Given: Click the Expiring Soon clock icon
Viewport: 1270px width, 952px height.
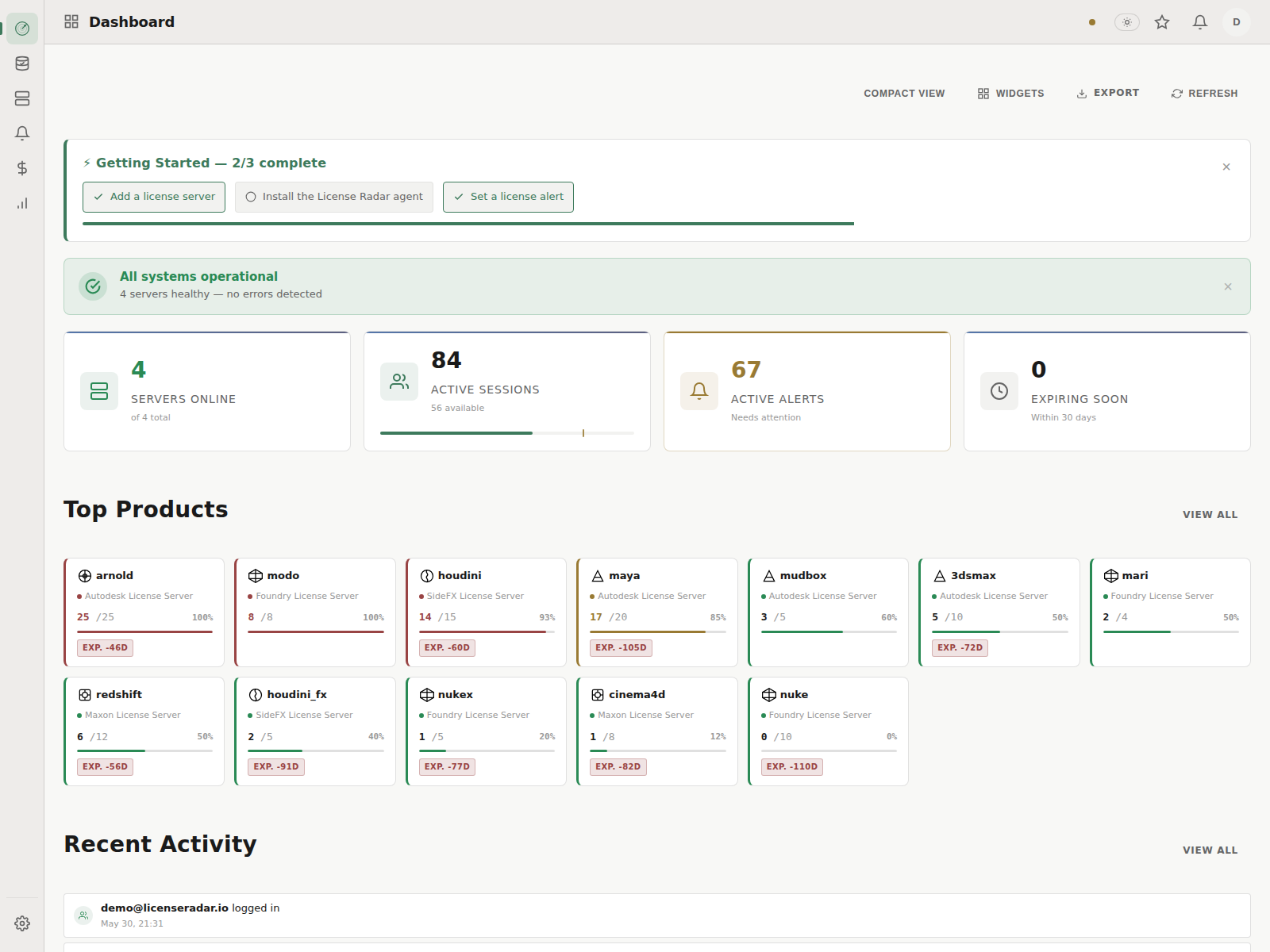Looking at the screenshot, I should (999, 391).
